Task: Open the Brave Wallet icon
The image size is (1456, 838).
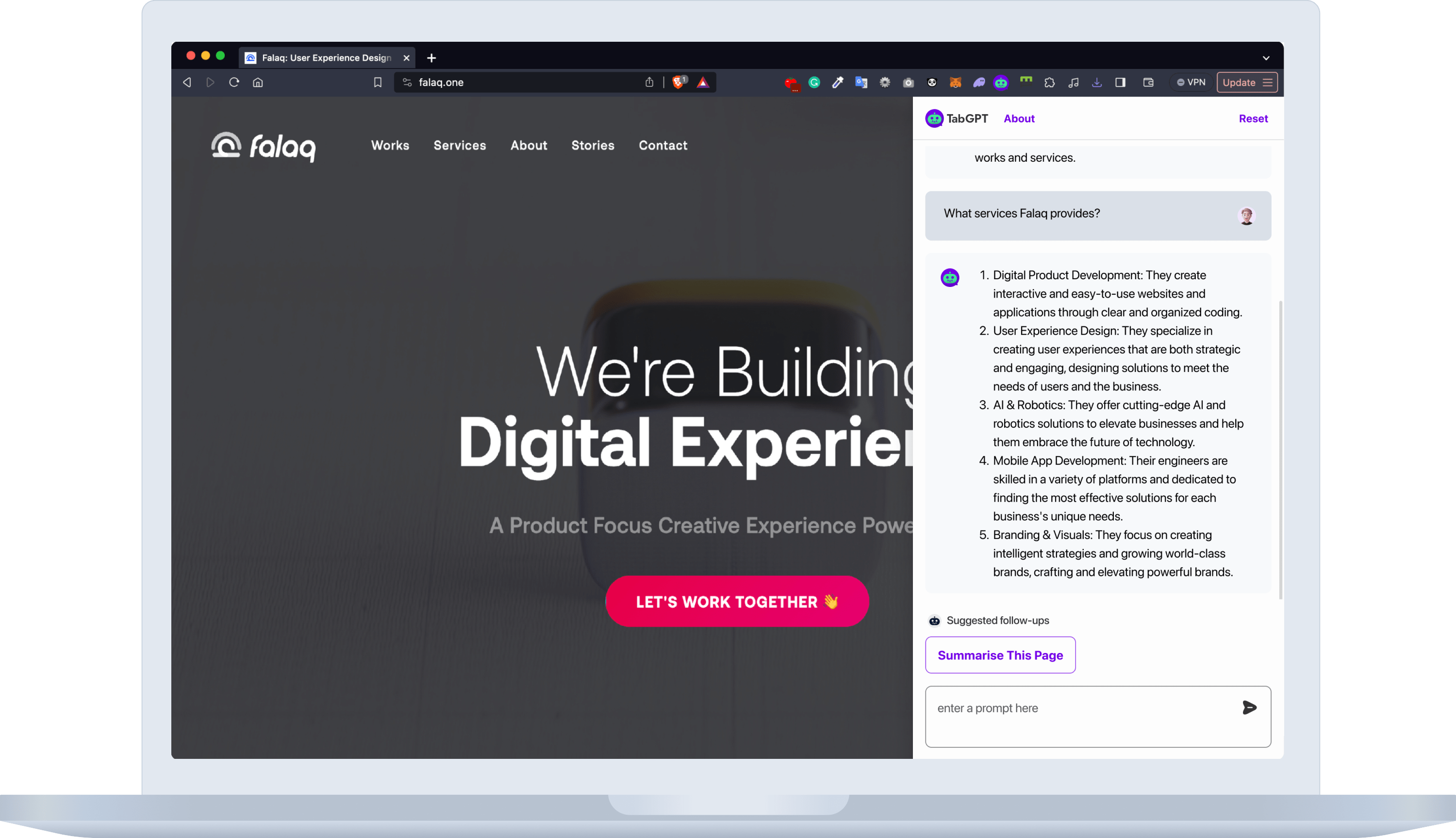Action: pos(1148,83)
